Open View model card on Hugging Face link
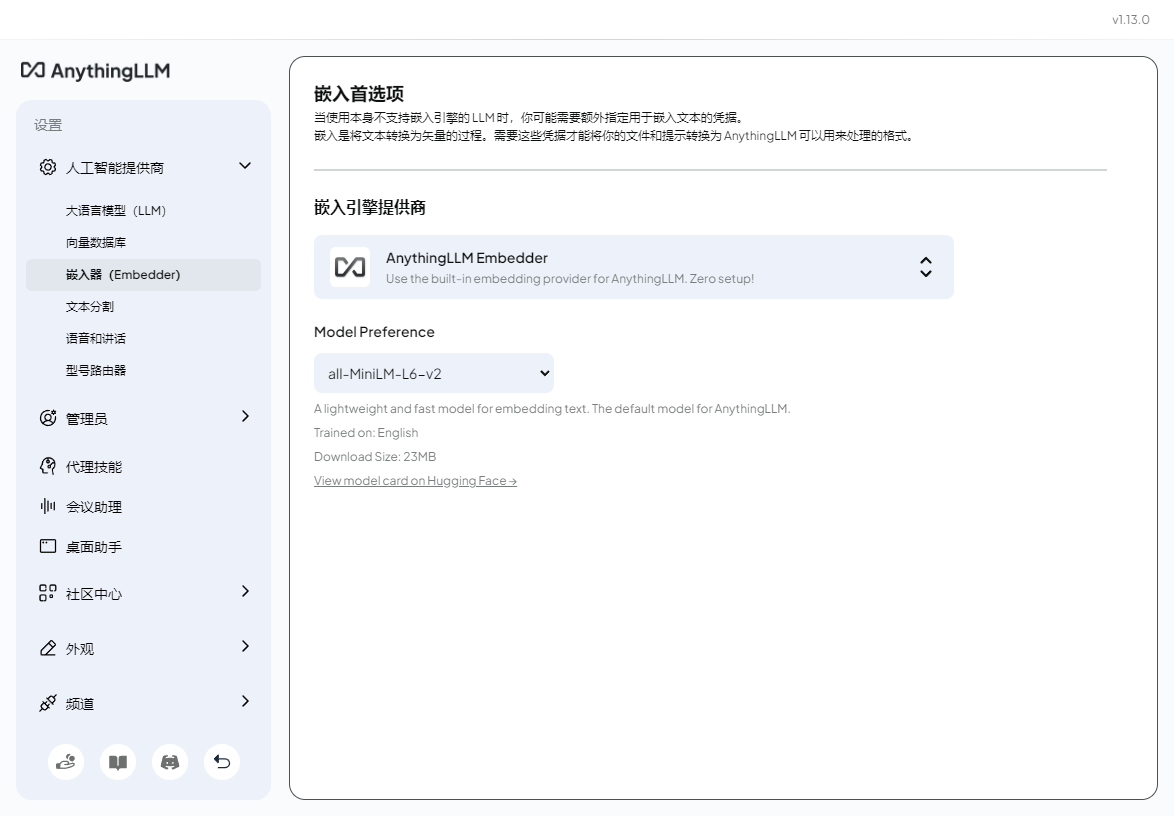 (x=416, y=481)
